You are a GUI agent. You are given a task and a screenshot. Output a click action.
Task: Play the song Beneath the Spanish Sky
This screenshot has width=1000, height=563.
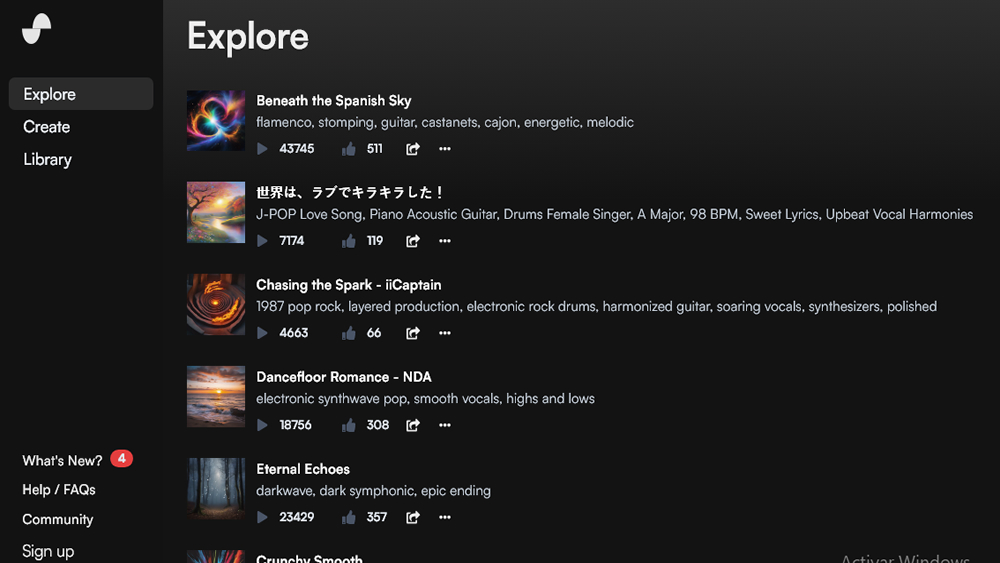pos(262,149)
